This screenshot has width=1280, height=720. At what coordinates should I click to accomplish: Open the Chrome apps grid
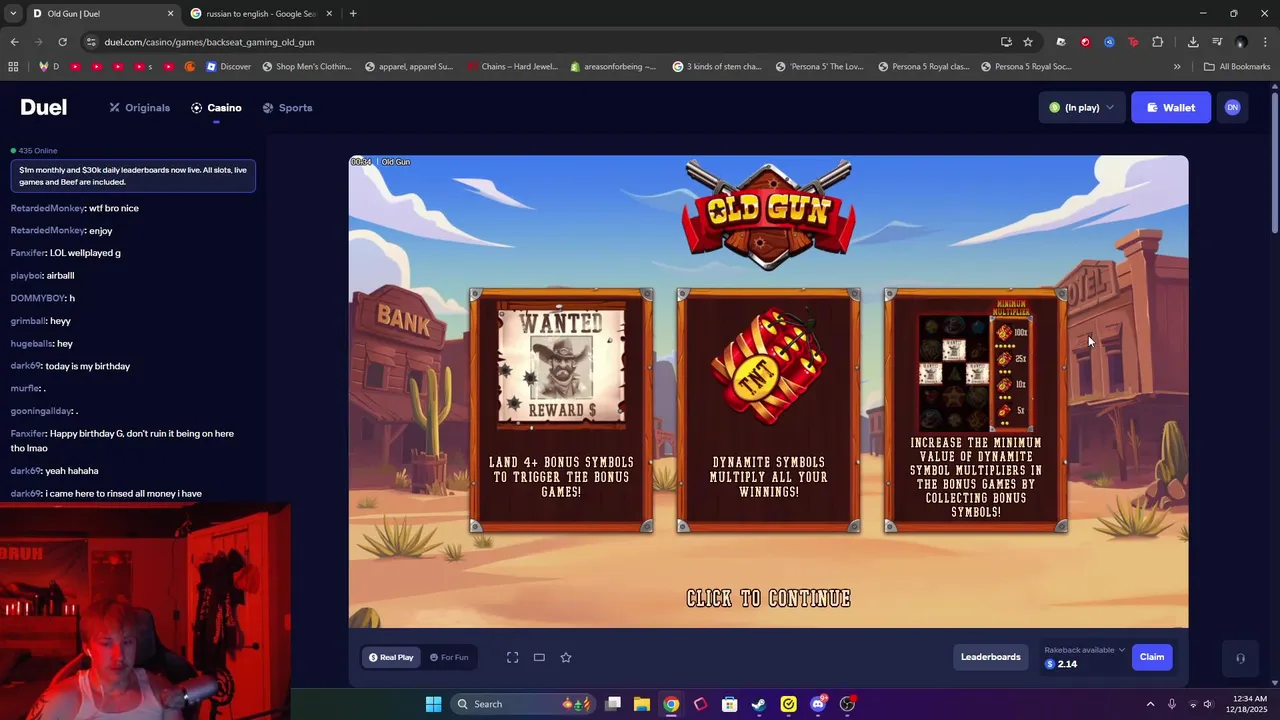tap(13, 67)
